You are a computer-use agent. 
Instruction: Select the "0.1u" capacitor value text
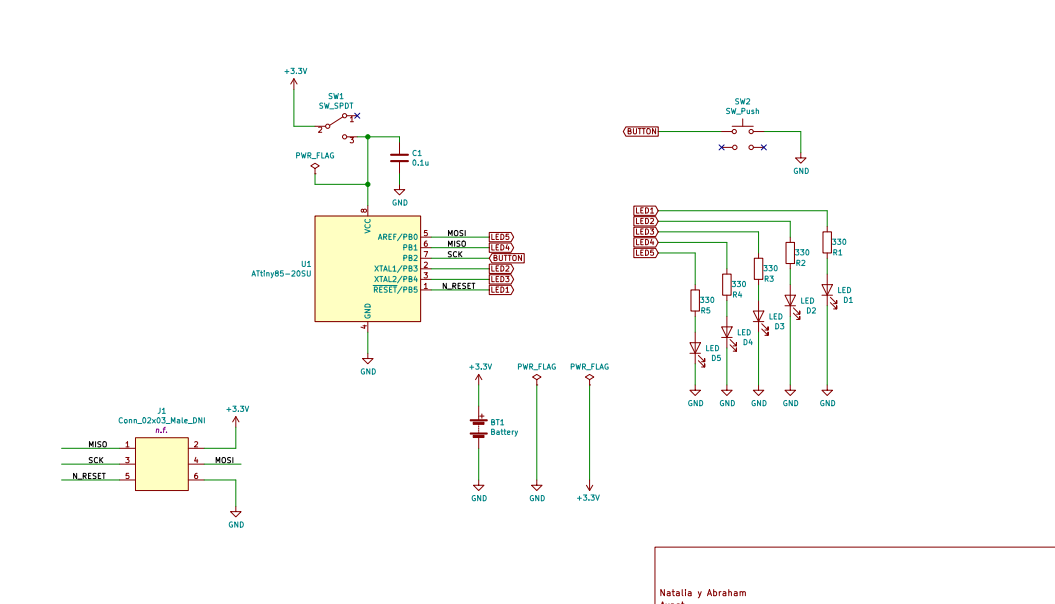coord(421,163)
